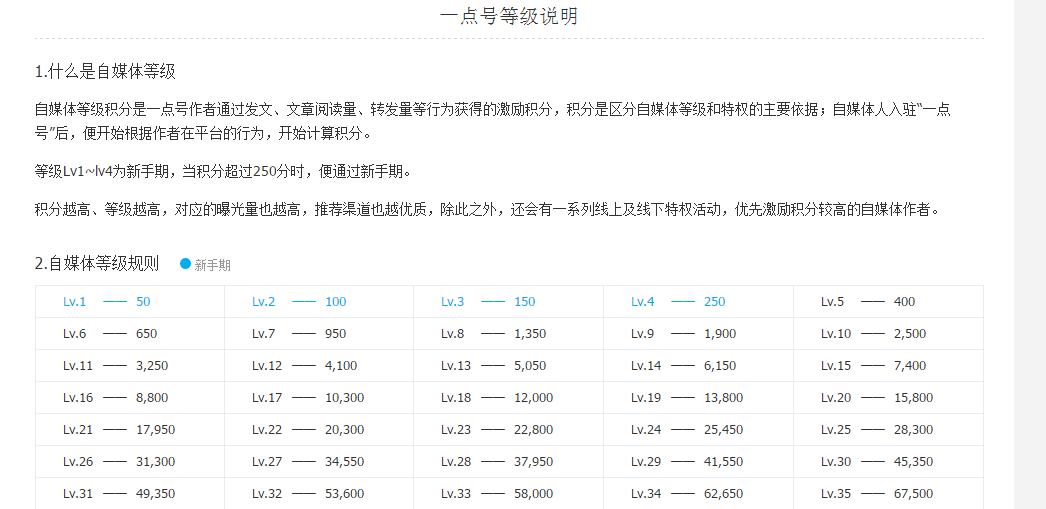Image resolution: width=1046 pixels, height=509 pixels.
Task: Click the Lv.24 25,450 table cell
Action: (x=698, y=430)
